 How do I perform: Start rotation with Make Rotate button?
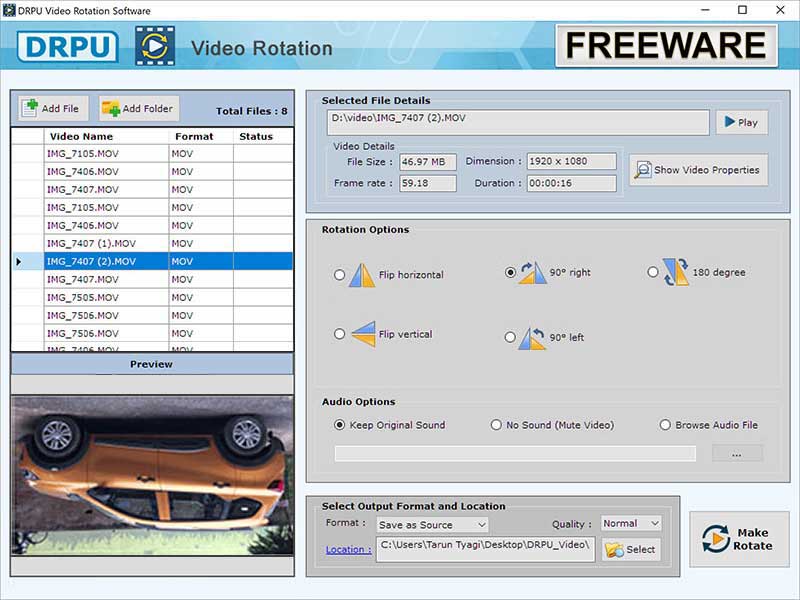pyautogui.click(x=739, y=539)
